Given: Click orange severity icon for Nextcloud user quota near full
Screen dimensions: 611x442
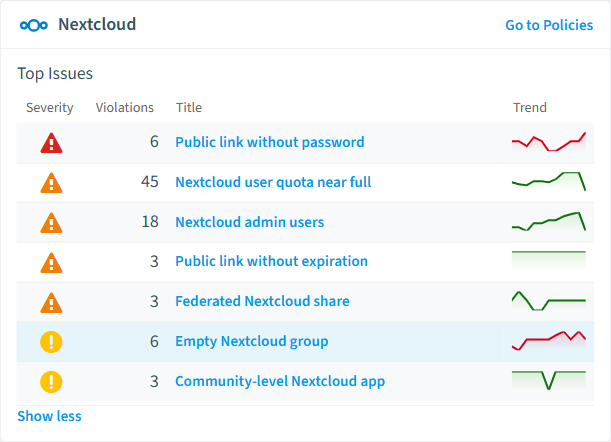Looking at the screenshot, I should pyautogui.click(x=51, y=183).
